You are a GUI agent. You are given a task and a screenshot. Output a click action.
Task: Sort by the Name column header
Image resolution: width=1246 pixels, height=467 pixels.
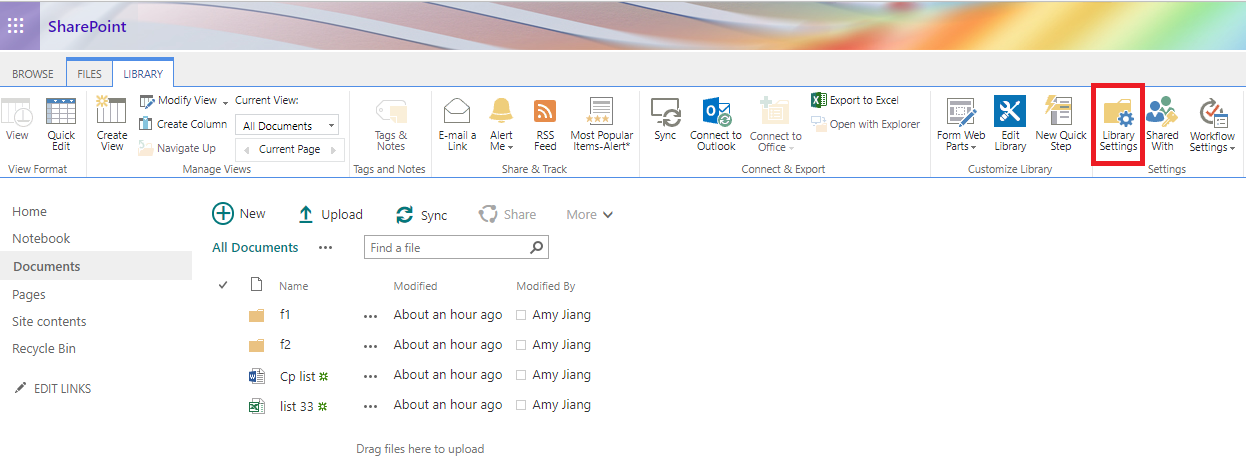pos(293,286)
